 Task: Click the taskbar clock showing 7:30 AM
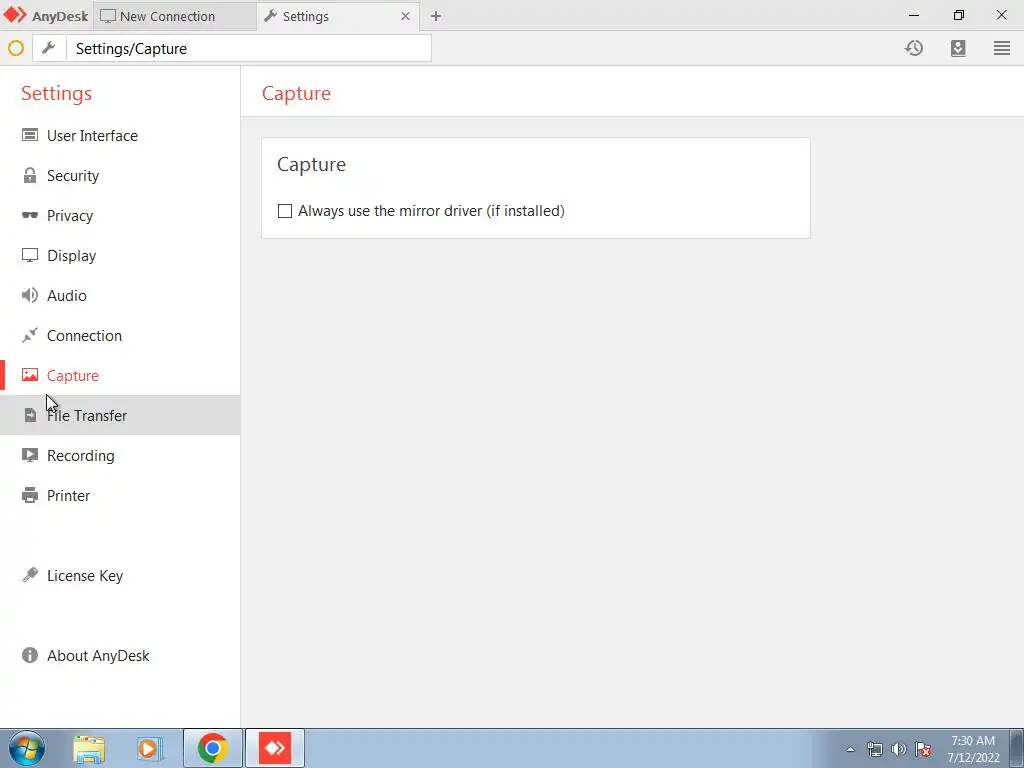click(973, 749)
